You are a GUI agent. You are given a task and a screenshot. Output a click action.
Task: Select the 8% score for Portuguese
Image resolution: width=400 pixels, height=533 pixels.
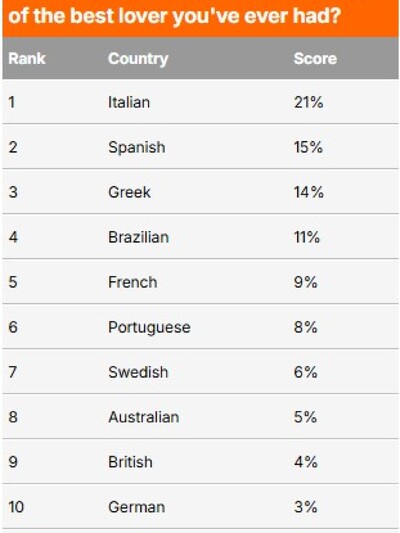click(305, 327)
